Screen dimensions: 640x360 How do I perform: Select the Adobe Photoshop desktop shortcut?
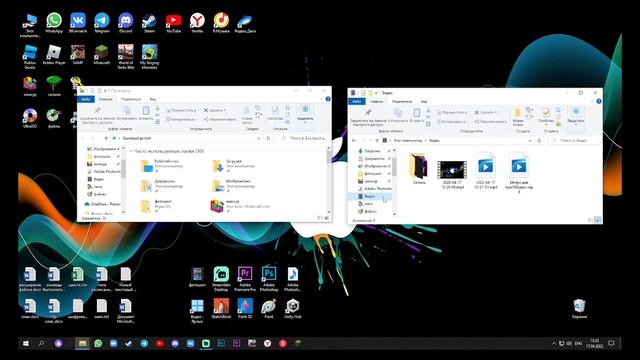click(x=269, y=279)
